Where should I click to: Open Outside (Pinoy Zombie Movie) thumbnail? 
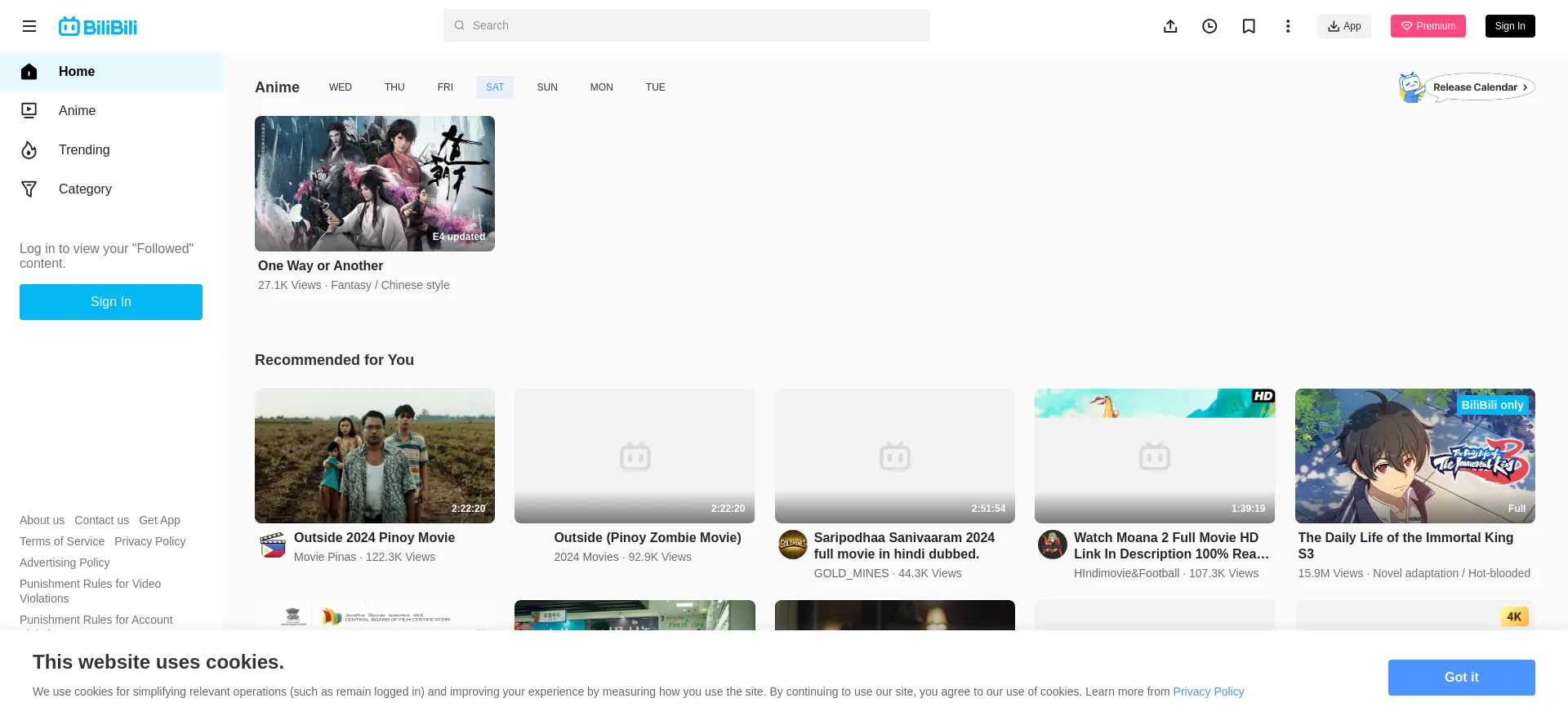[x=635, y=456]
